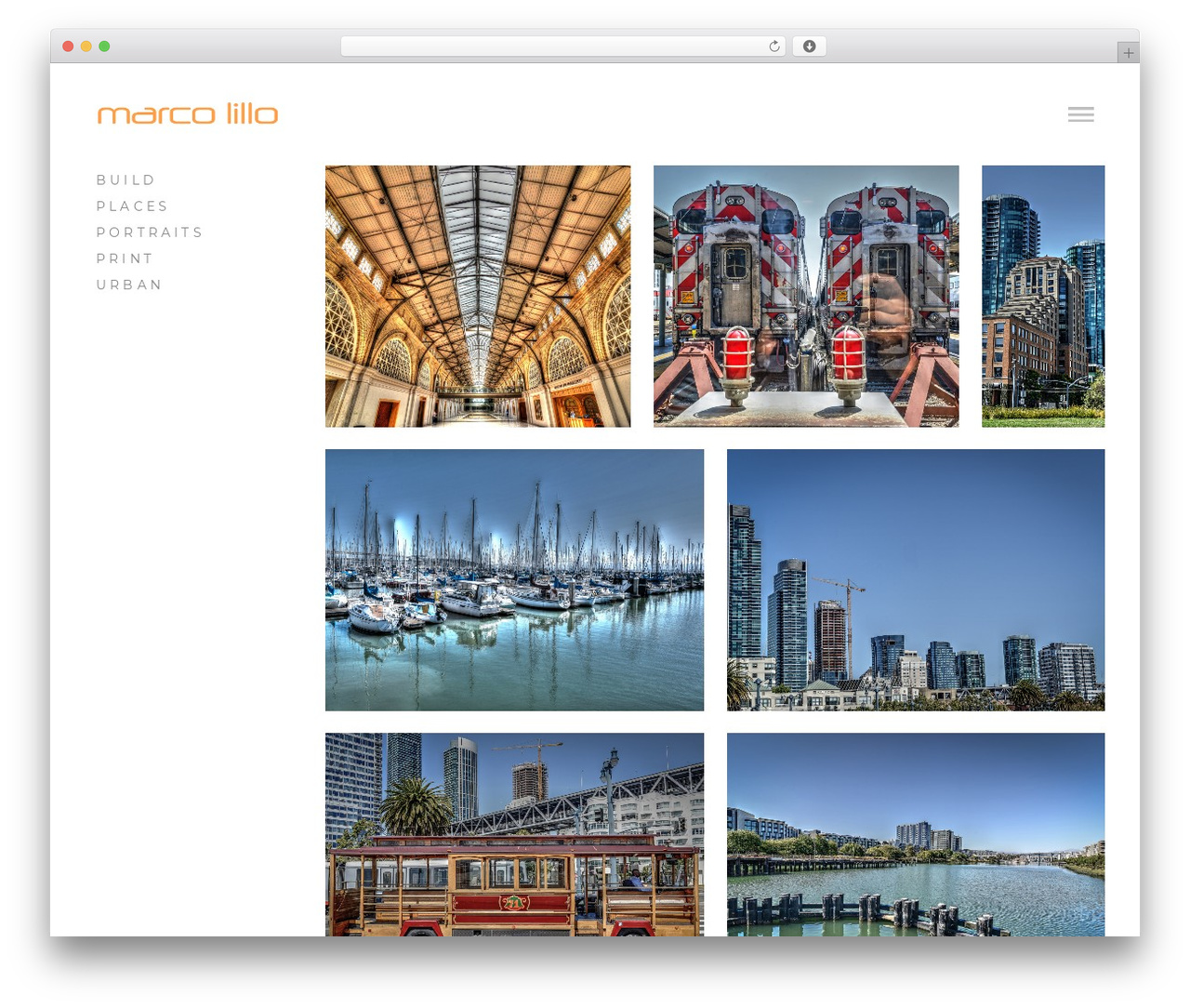Click the marco lillo logo
The width and height of the screenshot is (1190, 1008).
coord(188,113)
